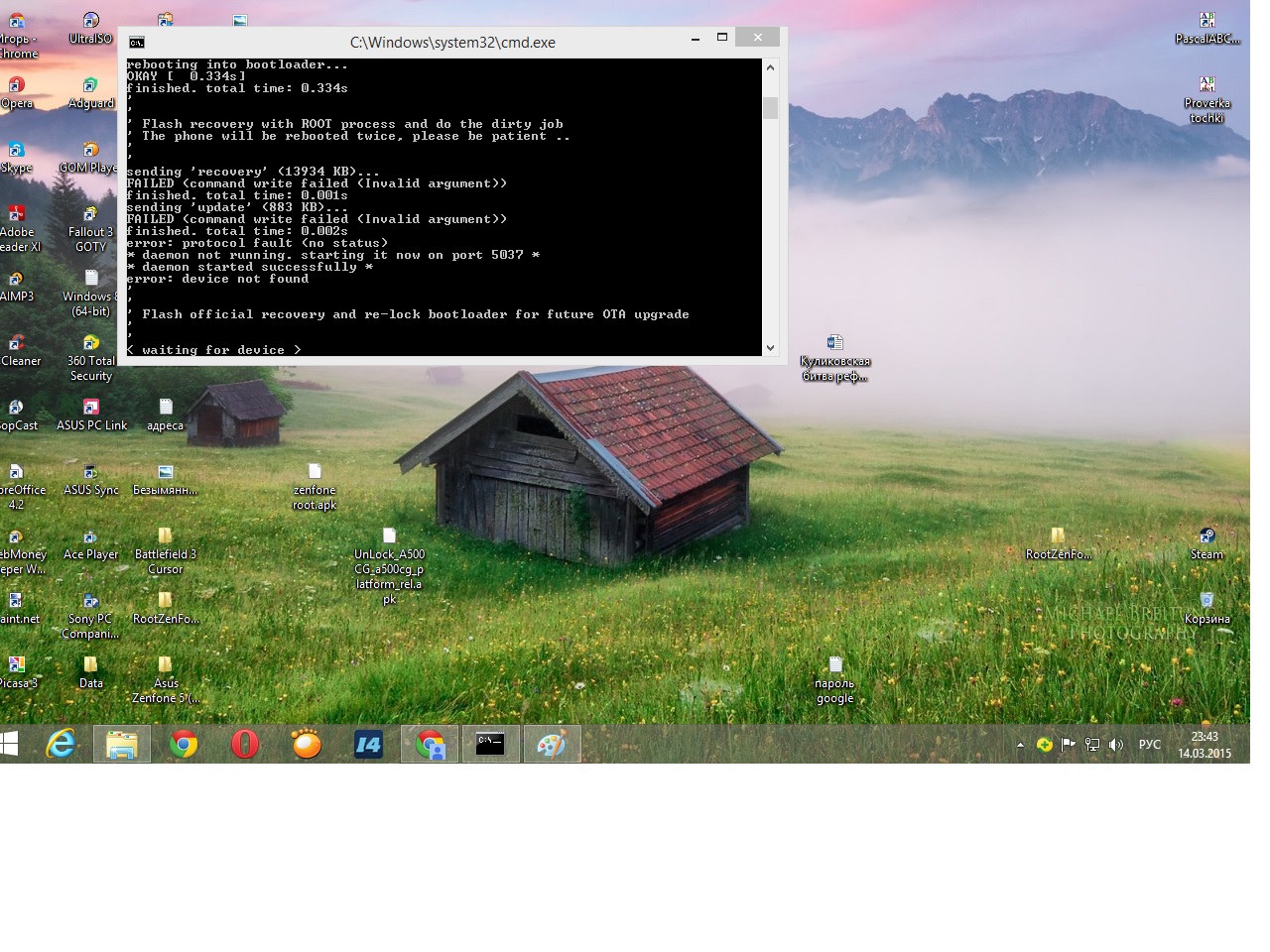Open Google Chrome from the taskbar
1270x952 pixels.
pyautogui.click(x=184, y=744)
